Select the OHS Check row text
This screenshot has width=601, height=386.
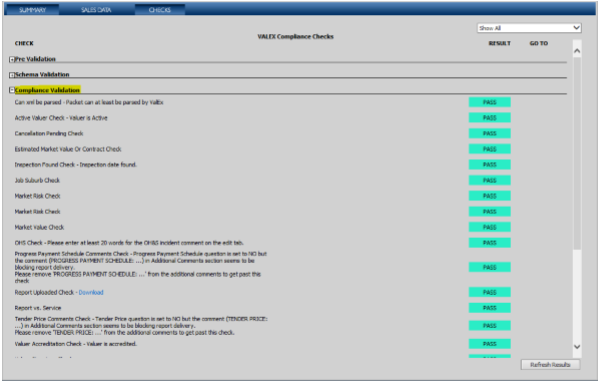tap(129, 243)
